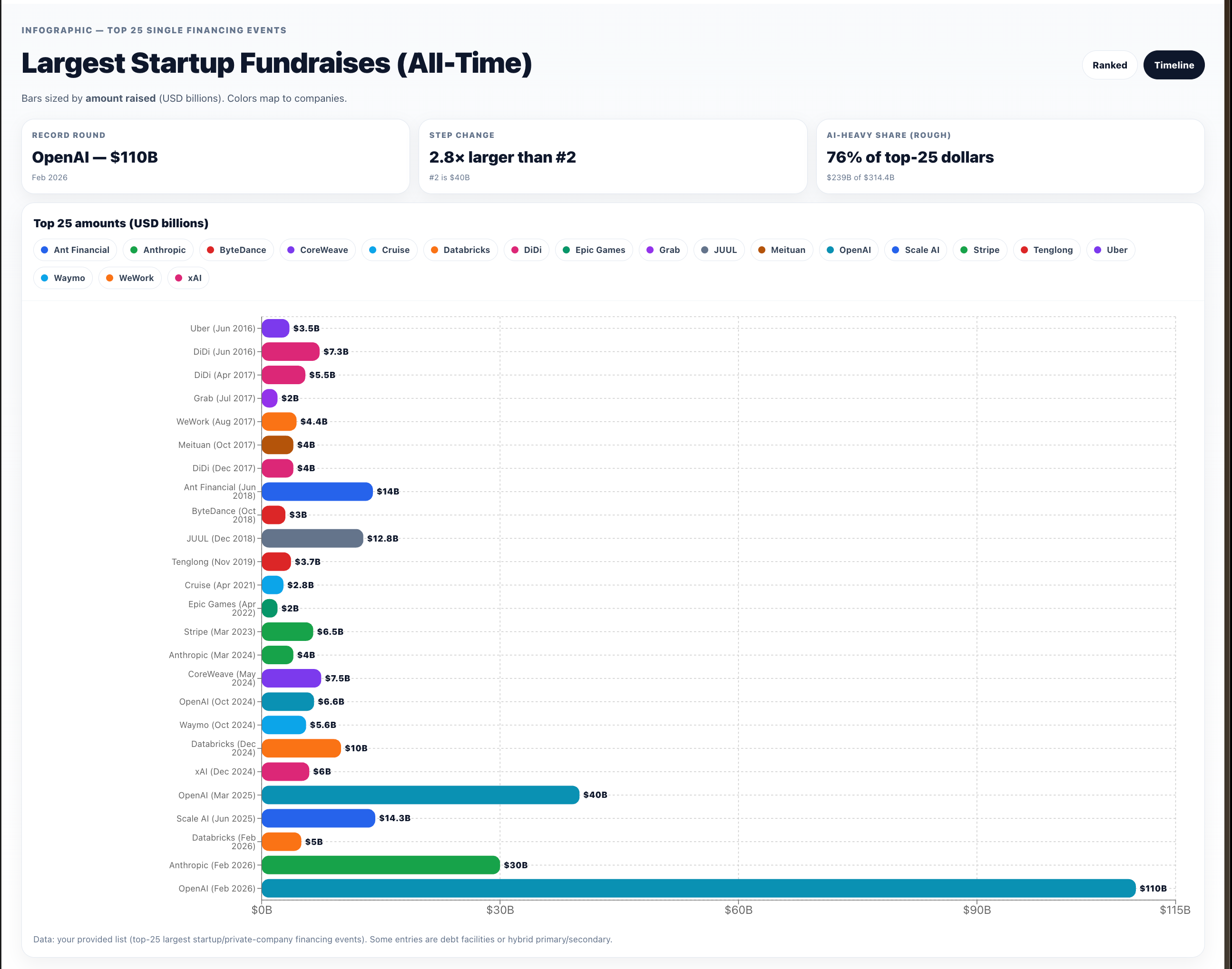This screenshot has width=1232, height=969.
Task: Open the Record Round OpenAI card
Action: [x=215, y=156]
